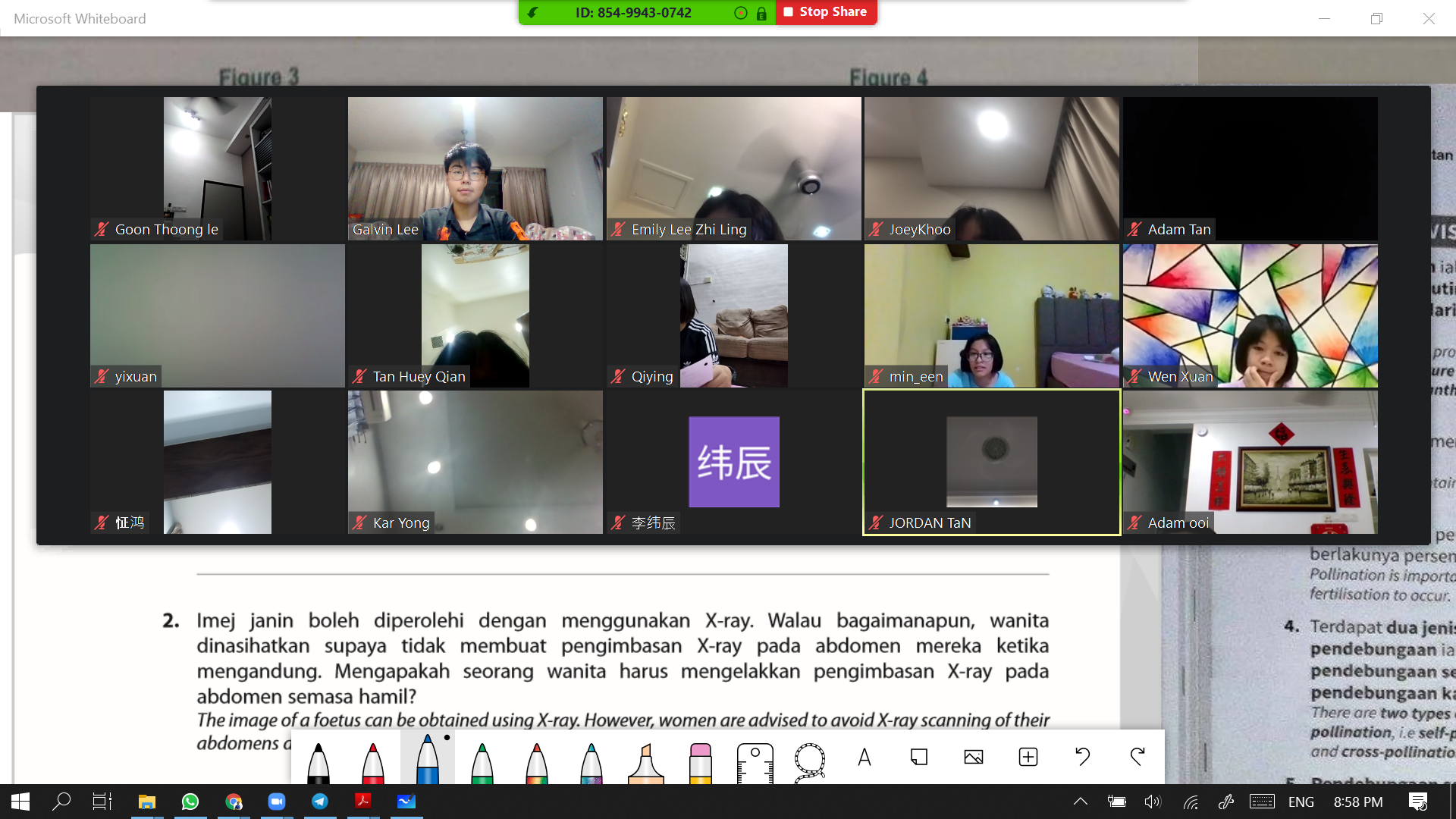This screenshot has height=819, width=1456.
Task: Insert a sticky note
Action: (x=919, y=757)
